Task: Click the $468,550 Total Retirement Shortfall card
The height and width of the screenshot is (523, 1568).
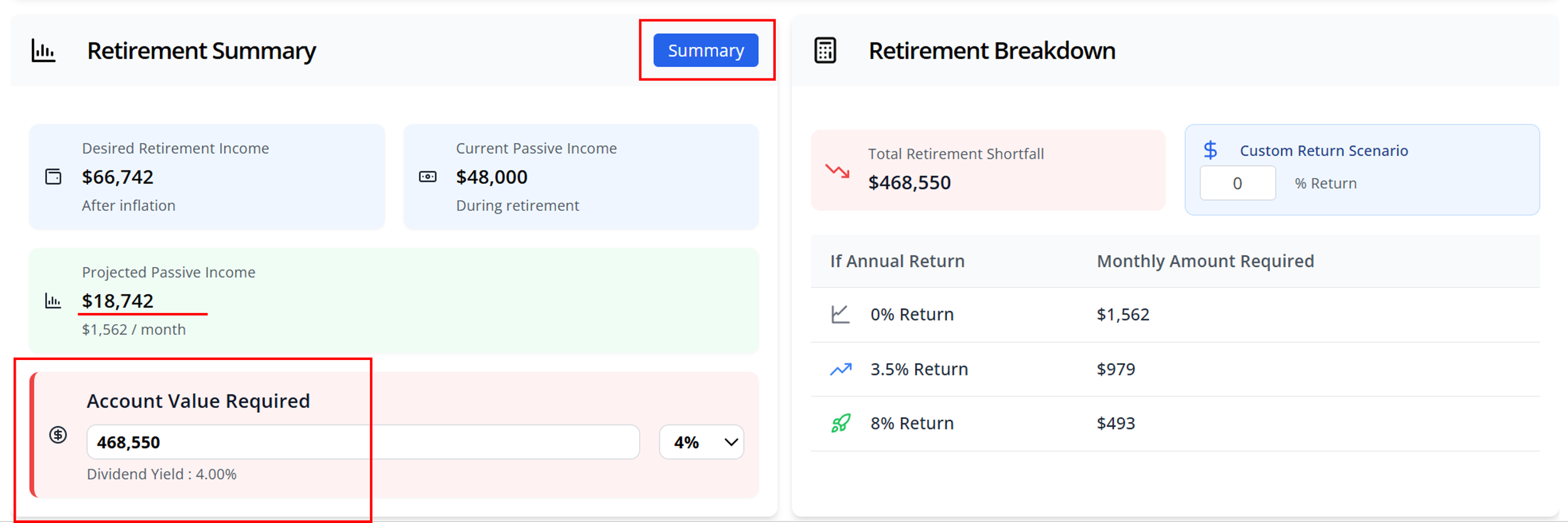Action: [x=988, y=170]
